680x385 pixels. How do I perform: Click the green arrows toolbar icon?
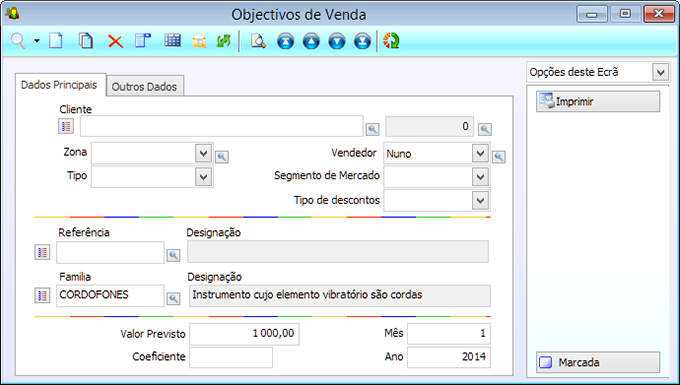224,42
